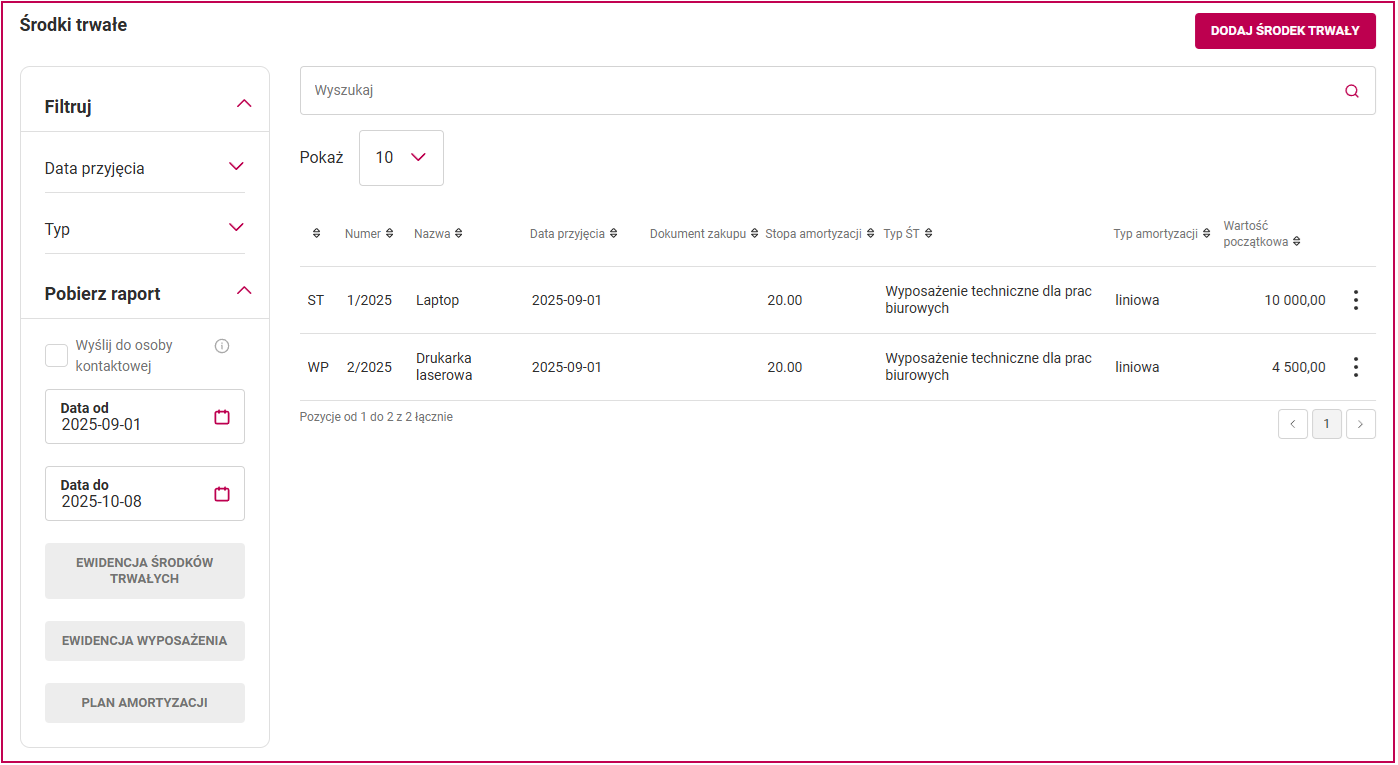Open the calendar picker for Data od
Screen dimensions: 1398x765
point(222,417)
